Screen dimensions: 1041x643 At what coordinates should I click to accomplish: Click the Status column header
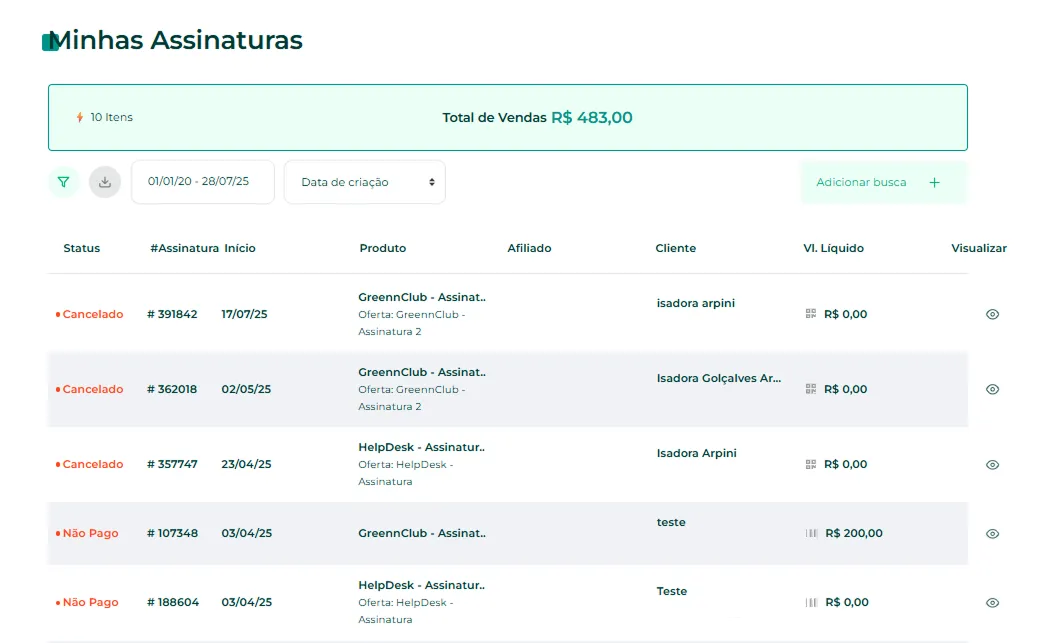tap(82, 248)
